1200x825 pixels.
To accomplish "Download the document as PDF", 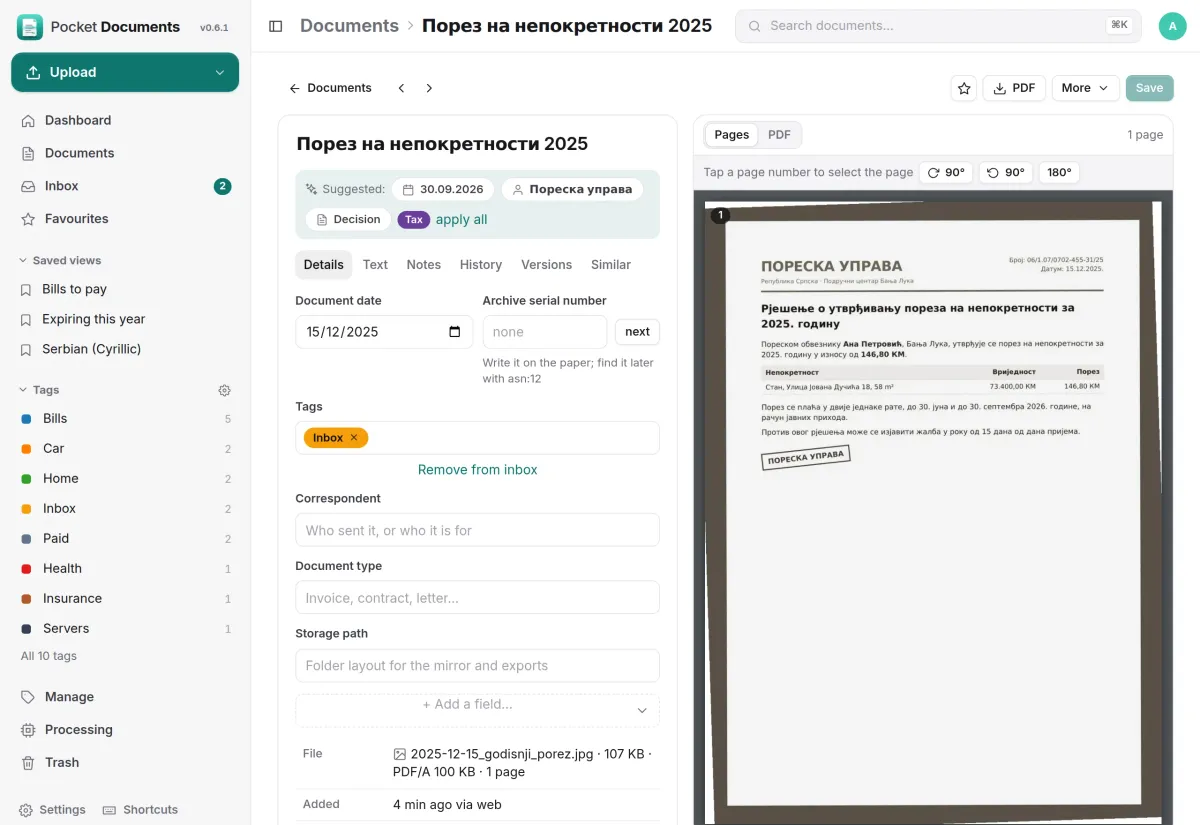I will click(x=1014, y=88).
